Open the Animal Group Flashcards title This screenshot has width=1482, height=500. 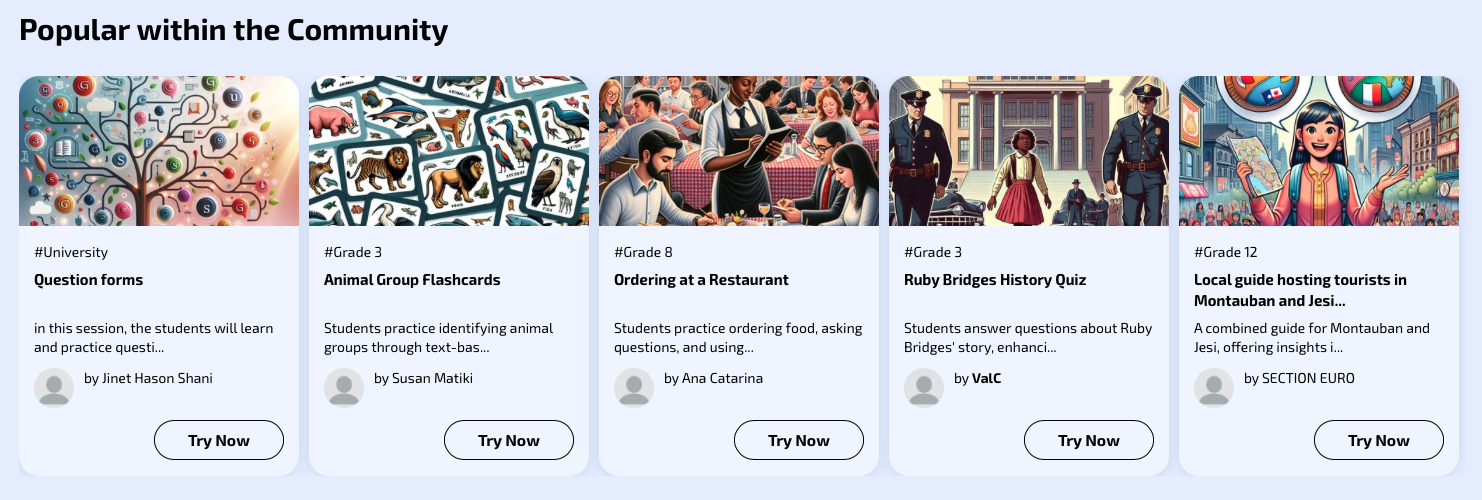click(412, 280)
